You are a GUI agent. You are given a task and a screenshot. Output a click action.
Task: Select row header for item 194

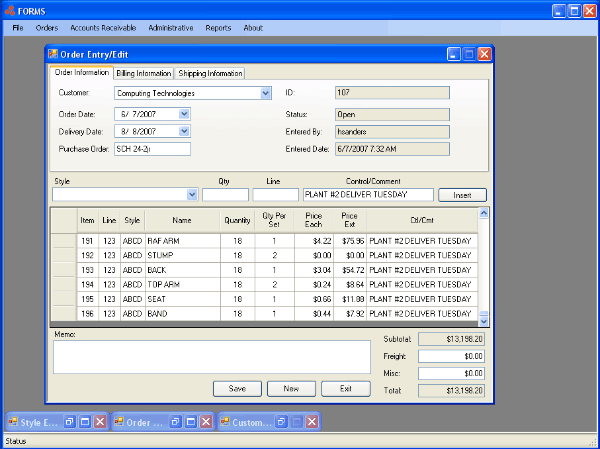(x=64, y=284)
